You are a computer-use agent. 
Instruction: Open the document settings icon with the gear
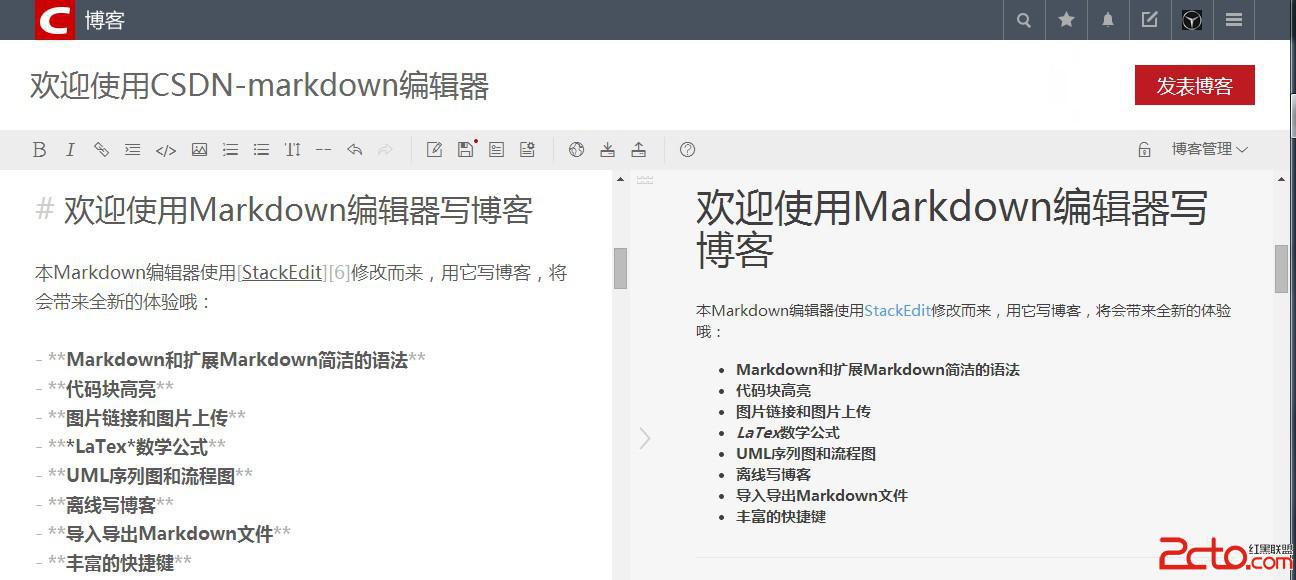(x=527, y=150)
